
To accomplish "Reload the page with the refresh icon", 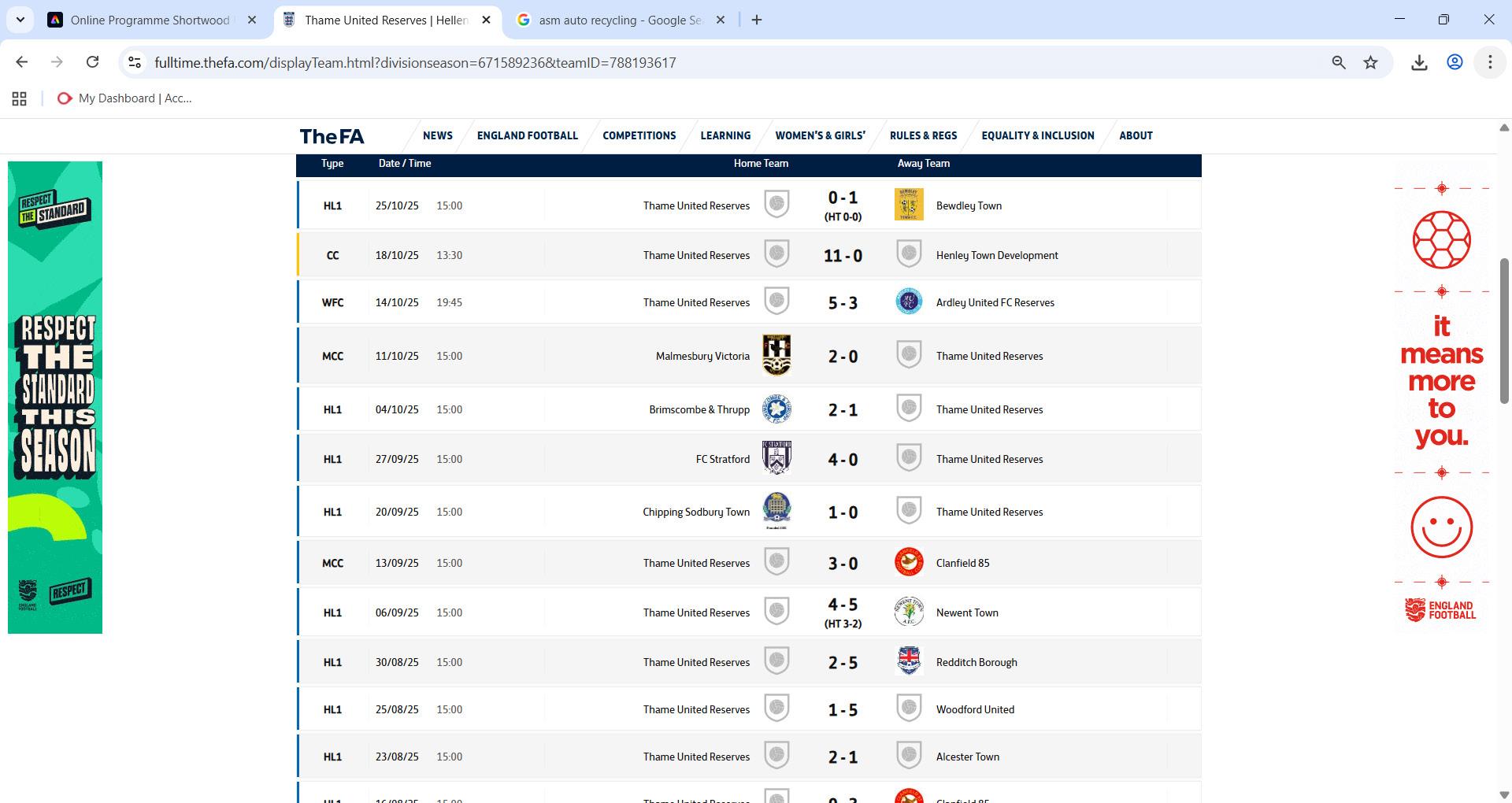I will (92, 62).
